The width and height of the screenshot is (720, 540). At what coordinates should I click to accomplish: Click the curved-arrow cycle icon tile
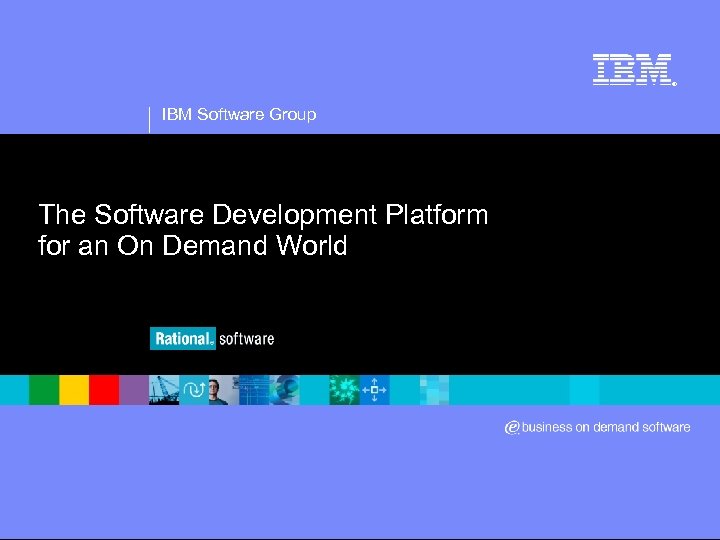[x=194, y=390]
